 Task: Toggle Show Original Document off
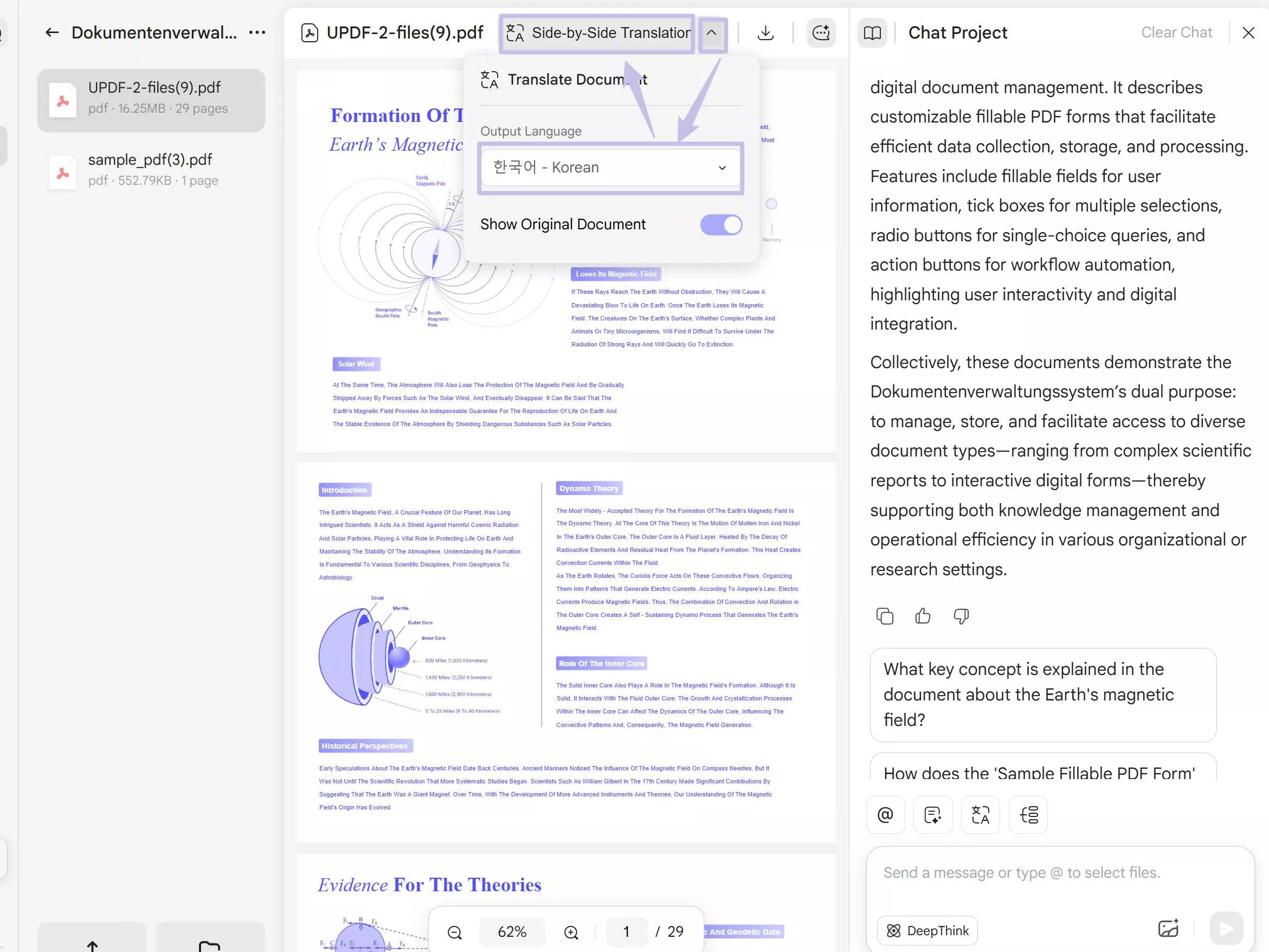pyautogui.click(x=721, y=224)
